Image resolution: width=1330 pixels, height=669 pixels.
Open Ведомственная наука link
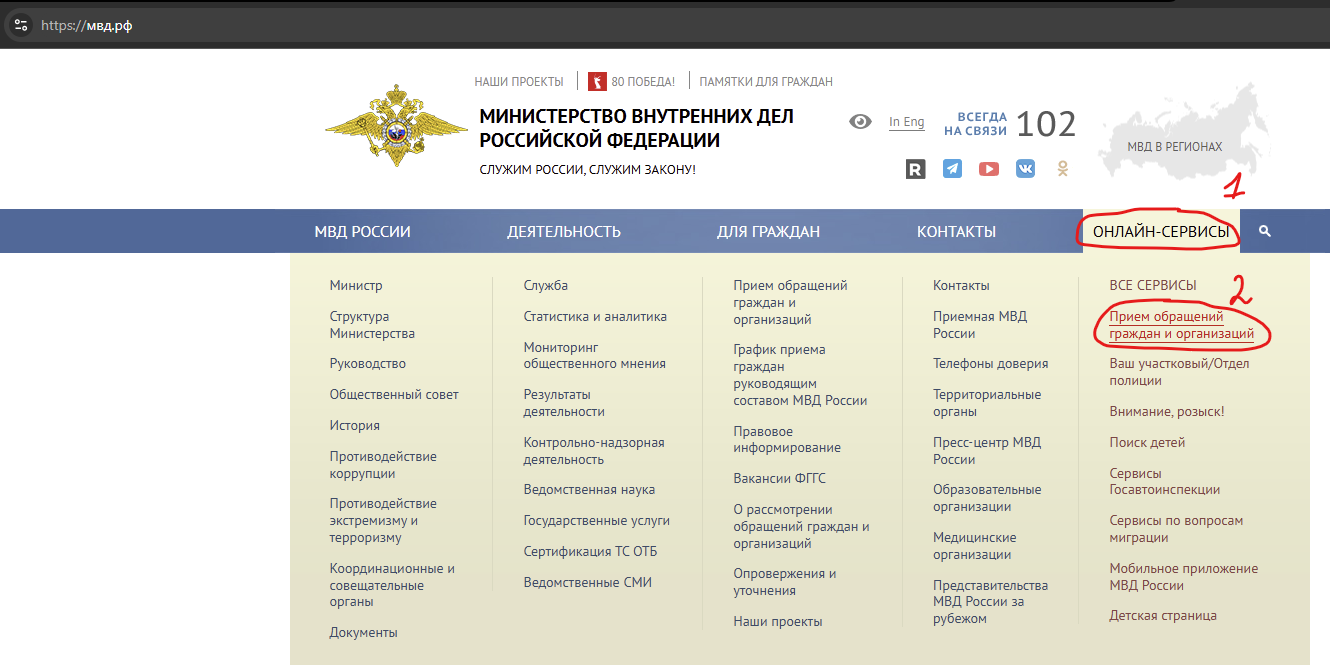(x=589, y=489)
